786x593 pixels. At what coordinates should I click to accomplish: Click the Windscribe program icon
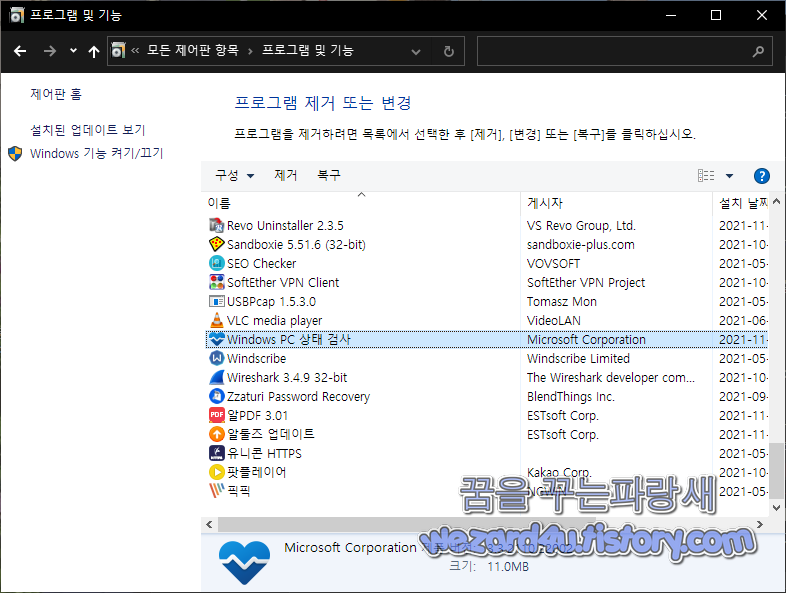click(x=216, y=358)
